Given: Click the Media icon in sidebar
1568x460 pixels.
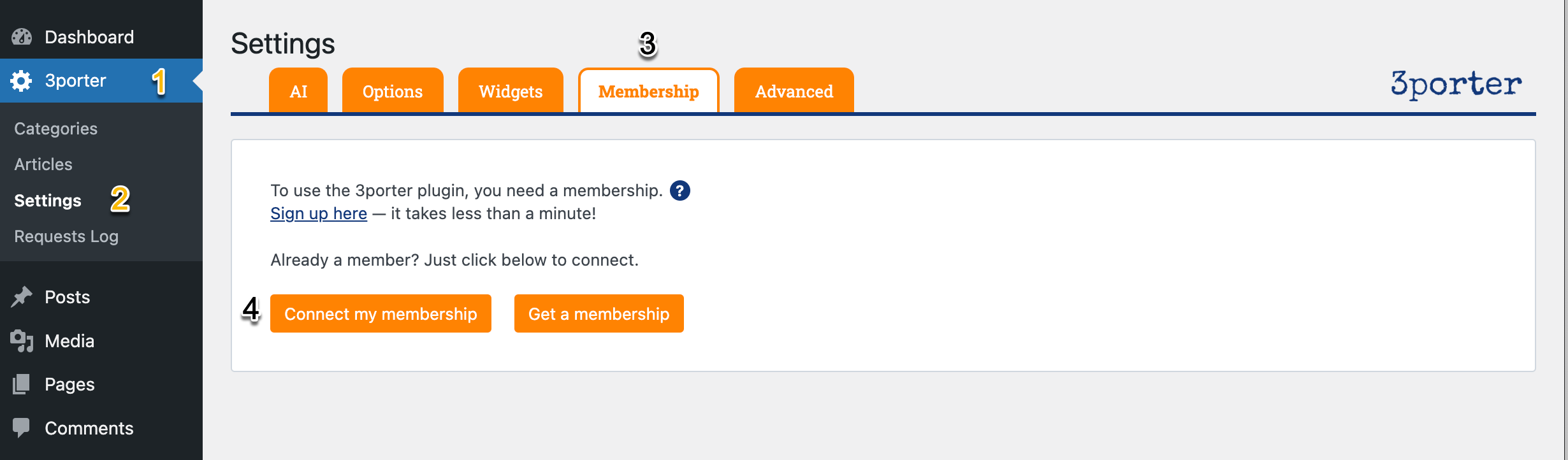Looking at the screenshot, I should coord(22,341).
